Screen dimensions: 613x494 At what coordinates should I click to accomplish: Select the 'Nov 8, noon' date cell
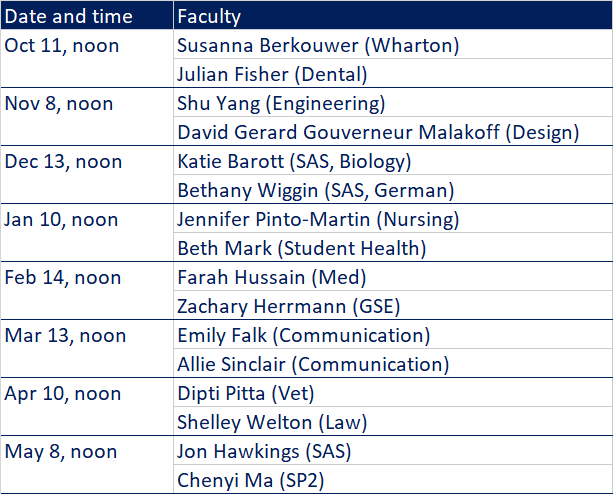click(x=87, y=117)
